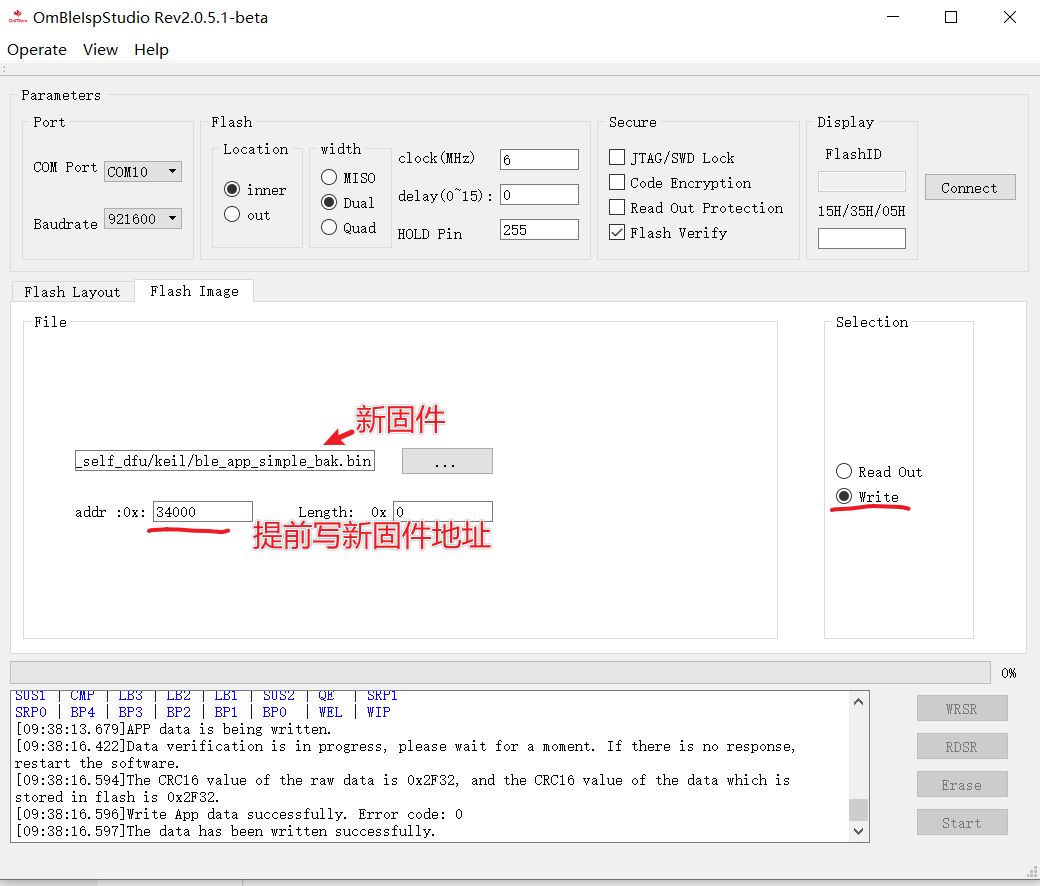
Task: Choose MISO width option
Action: [x=329, y=178]
